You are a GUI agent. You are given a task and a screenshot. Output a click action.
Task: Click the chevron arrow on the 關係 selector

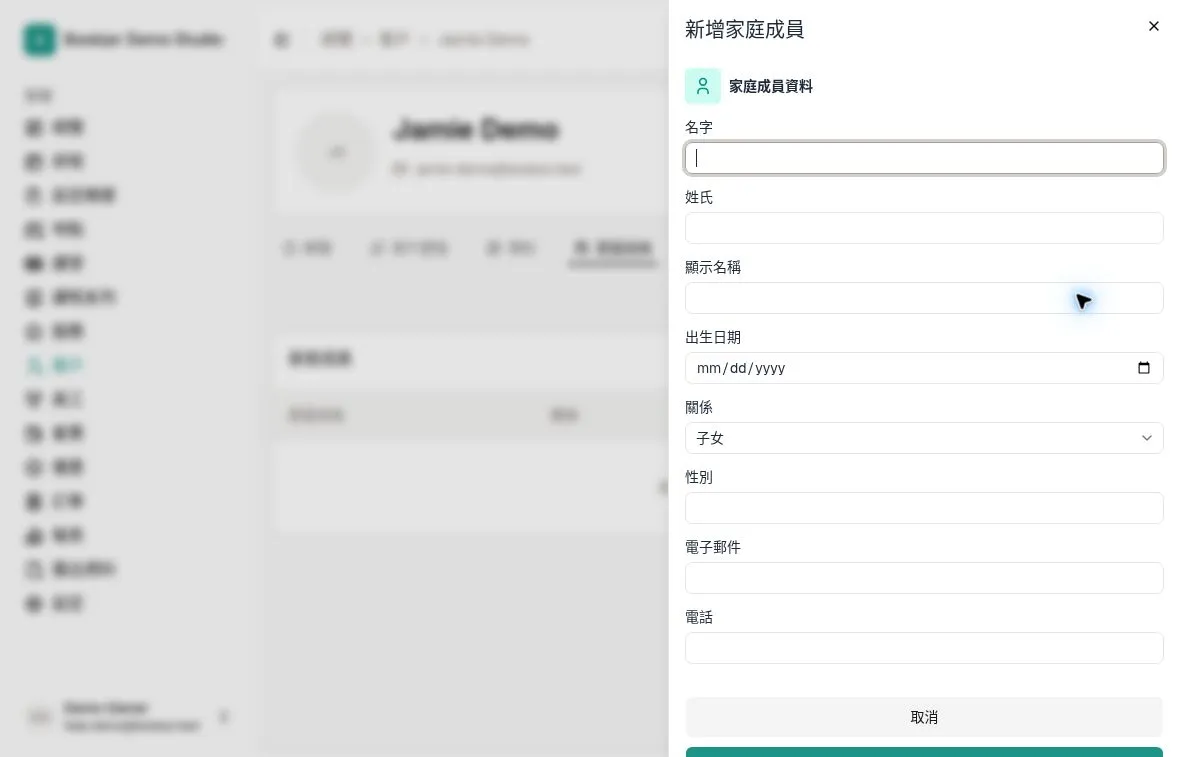pos(1147,438)
